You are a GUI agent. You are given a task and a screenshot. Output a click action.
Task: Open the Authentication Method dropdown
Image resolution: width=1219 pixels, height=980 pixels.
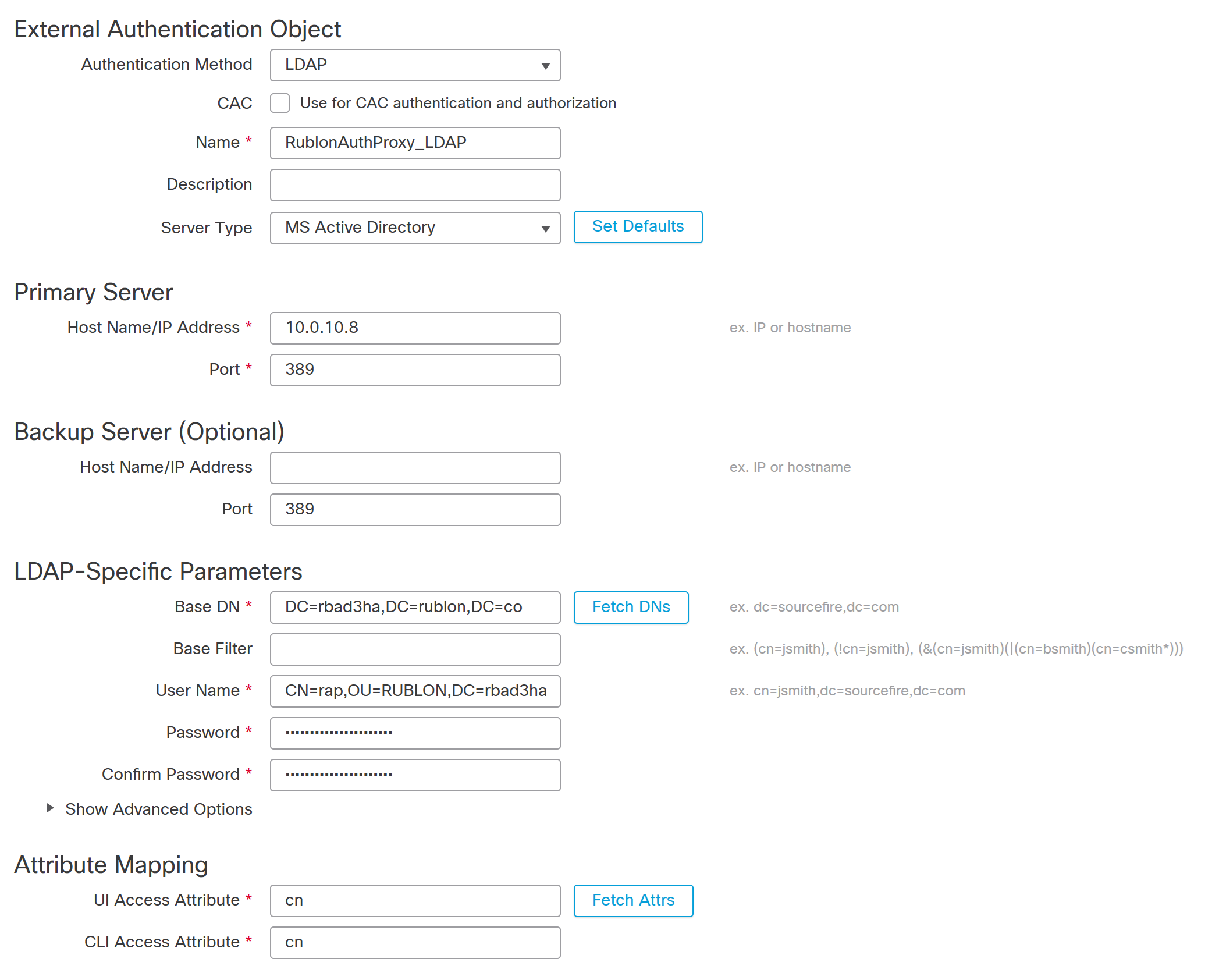415,65
